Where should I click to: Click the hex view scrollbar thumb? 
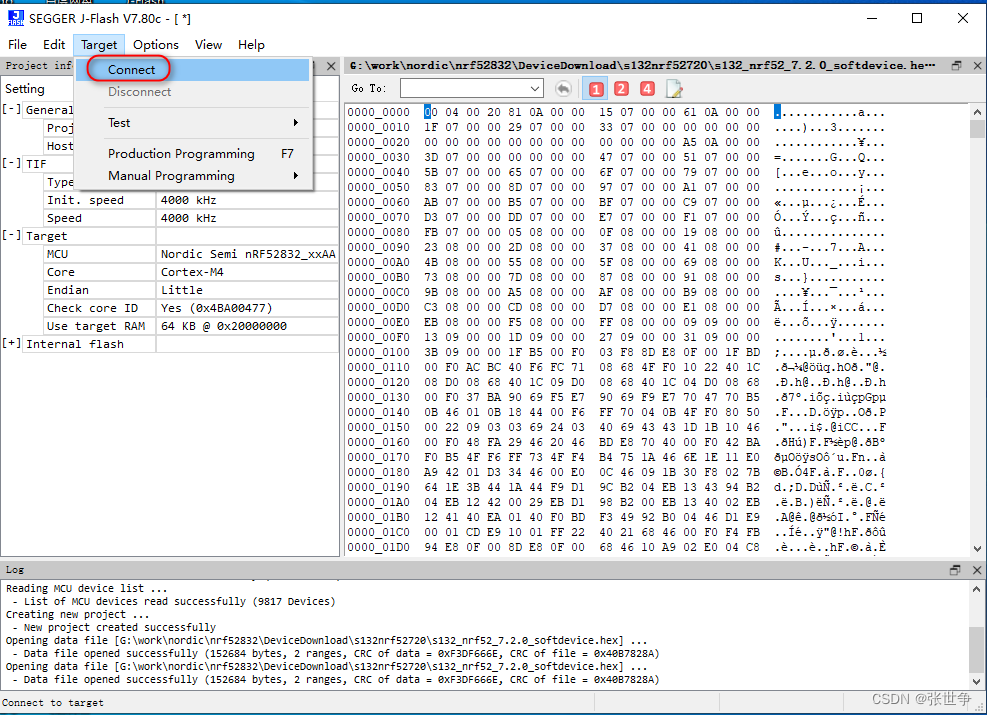click(x=977, y=128)
